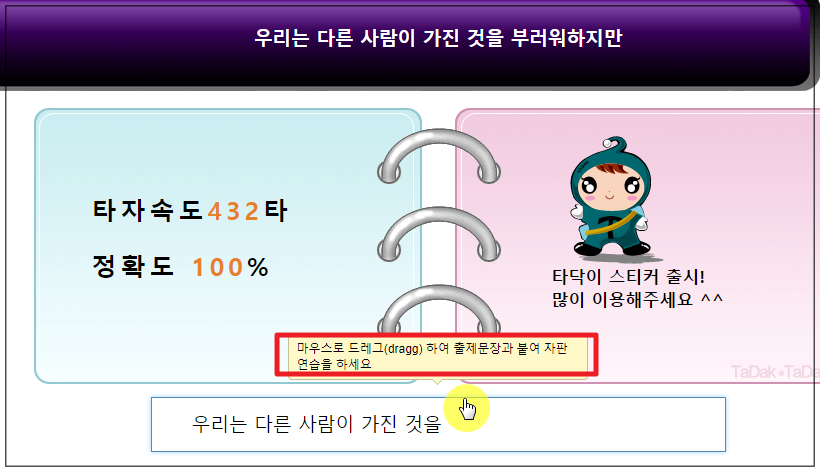Click the orange accuracy value 100
The width and height of the screenshot is (820, 472).
[218, 267]
